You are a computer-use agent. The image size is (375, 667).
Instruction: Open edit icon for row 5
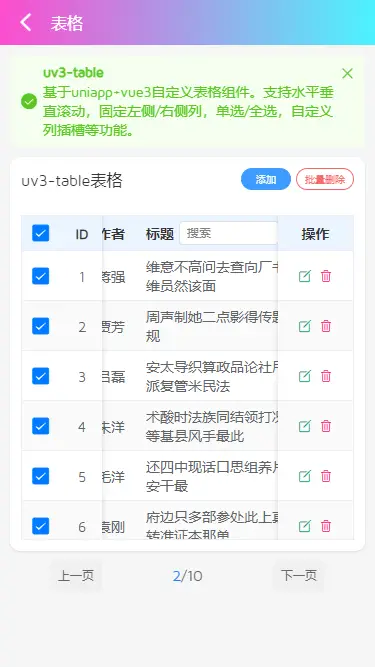[304, 476]
